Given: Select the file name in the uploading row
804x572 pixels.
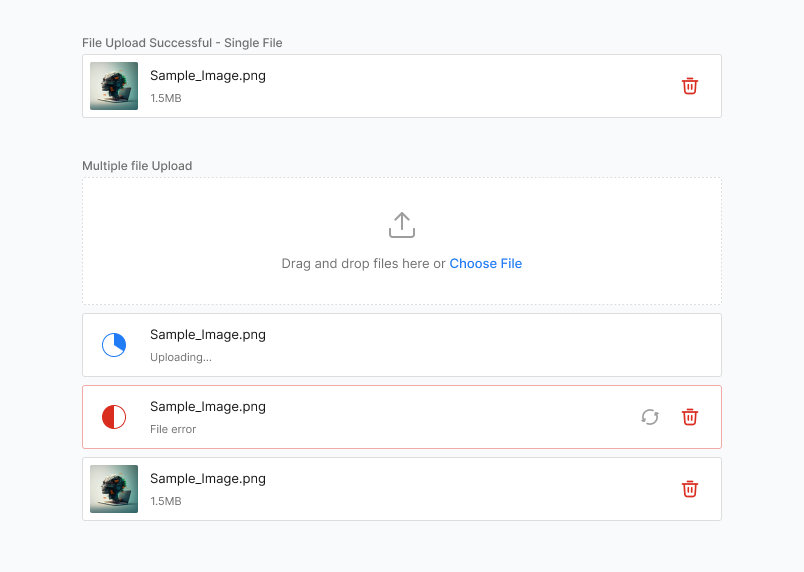Looking at the screenshot, I should click(207, 335).
